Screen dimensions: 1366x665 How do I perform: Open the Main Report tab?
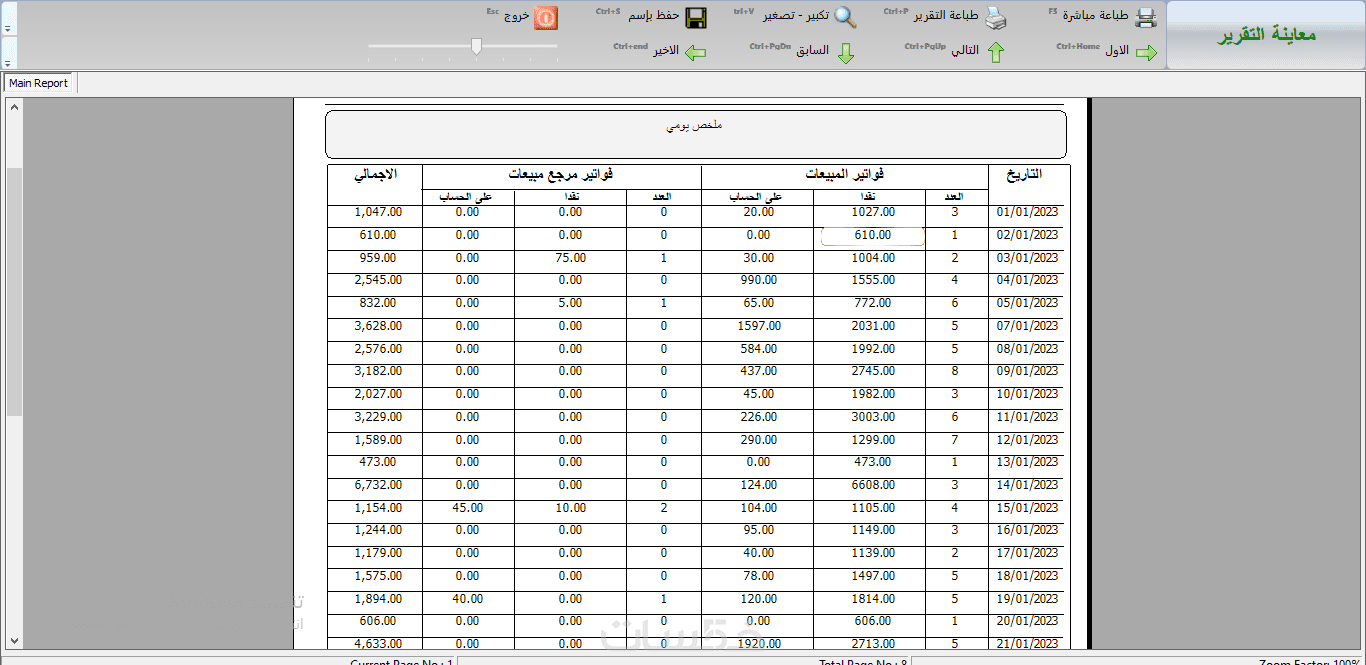pos(39,83)
